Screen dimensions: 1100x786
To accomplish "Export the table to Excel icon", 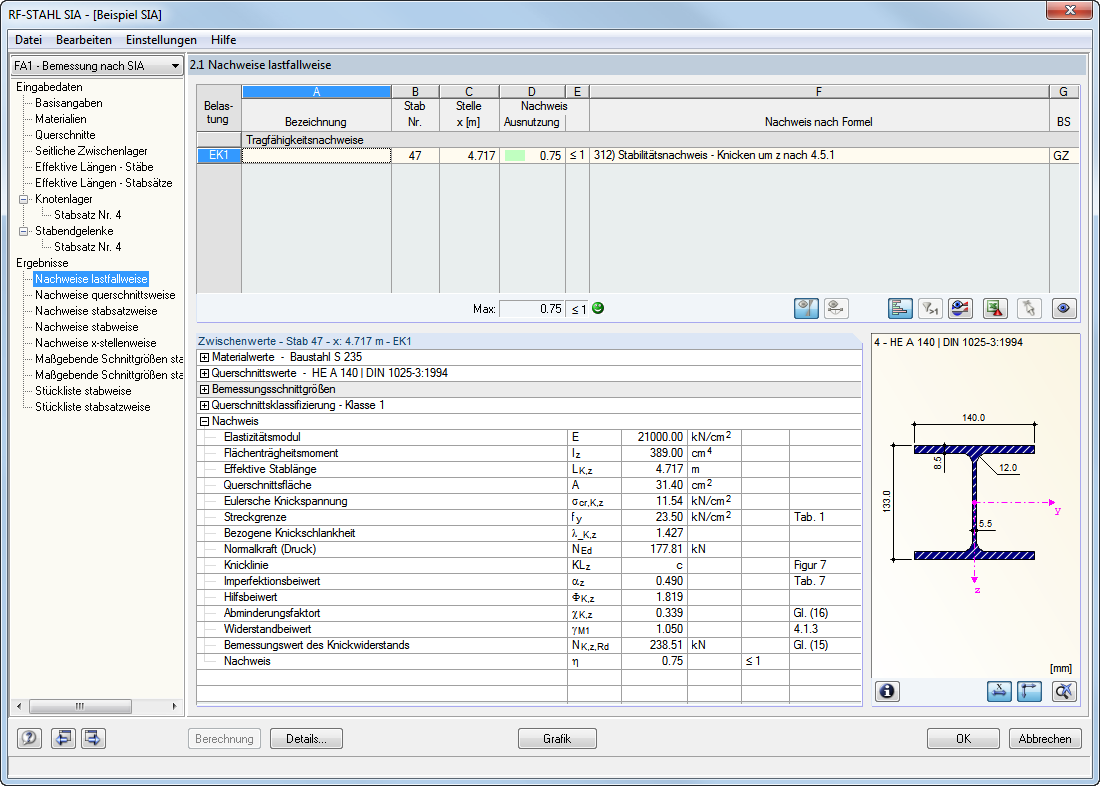I will tap(995, 308).
